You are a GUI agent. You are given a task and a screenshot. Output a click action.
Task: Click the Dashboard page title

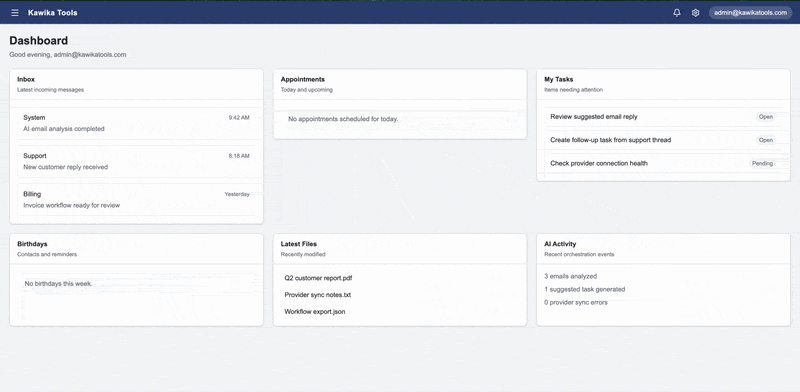click(39, 41)
